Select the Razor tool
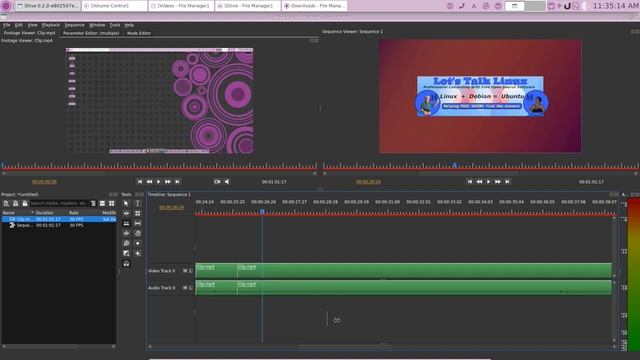This screenshot has height=360, width=640. pyautogui.click(x=126, y=223)
